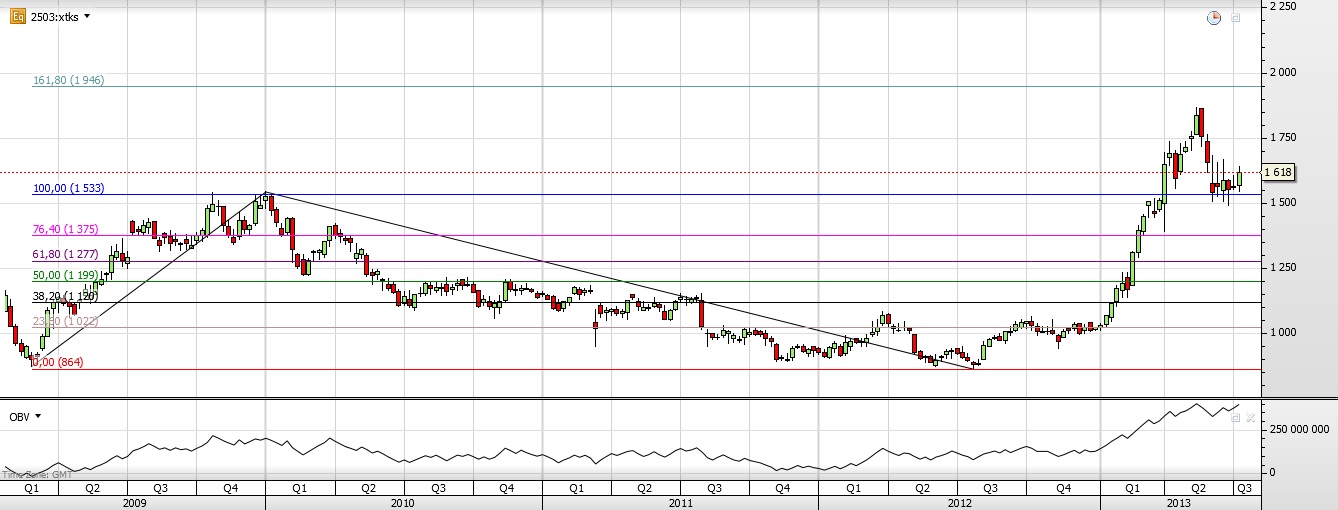The image size is (1338, 510).
Task: Select the Fibonacci label 76,40 (1 375)
Action: coord(66,229)
